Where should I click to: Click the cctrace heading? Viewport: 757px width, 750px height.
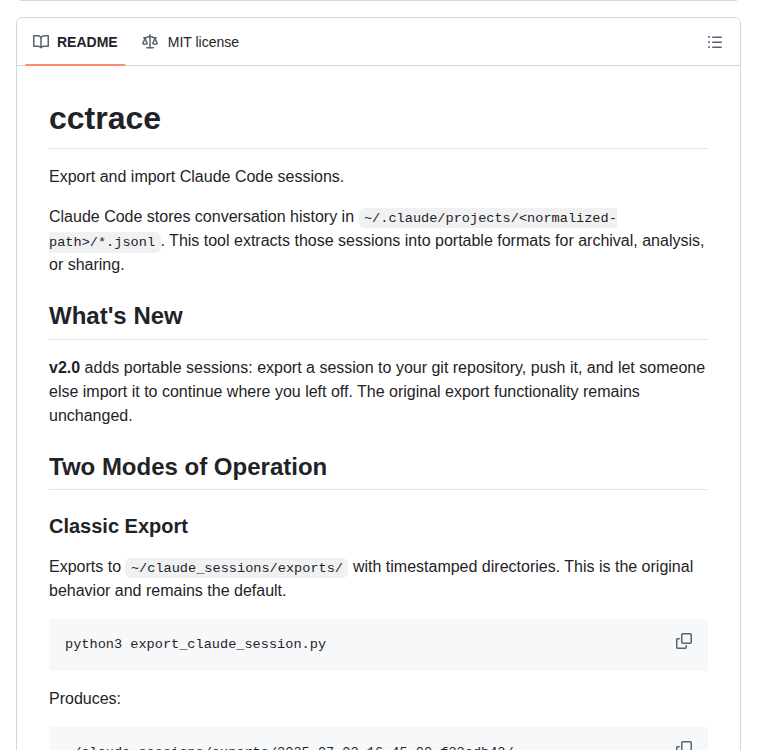pos(105,118)
